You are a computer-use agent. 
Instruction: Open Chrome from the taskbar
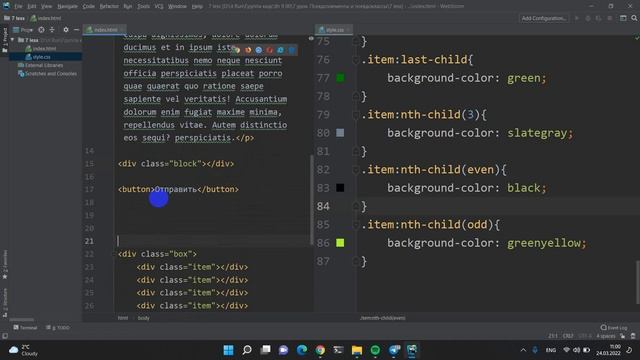pyautogui.click(x=320, y=350)
